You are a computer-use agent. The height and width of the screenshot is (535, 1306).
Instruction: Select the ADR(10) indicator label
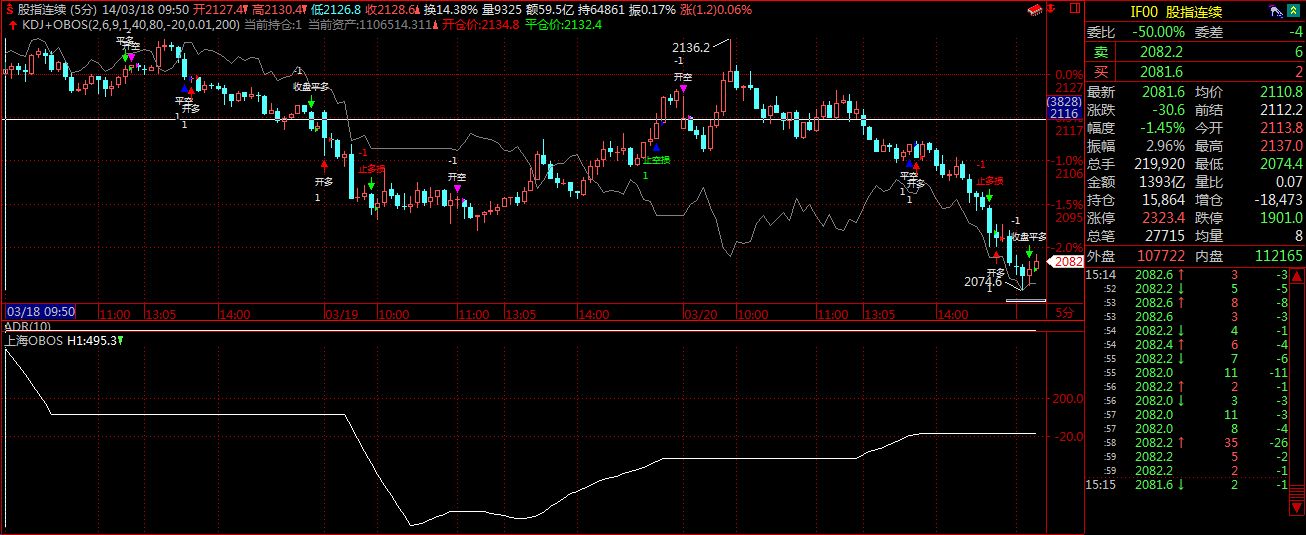[x=27, y=327]
